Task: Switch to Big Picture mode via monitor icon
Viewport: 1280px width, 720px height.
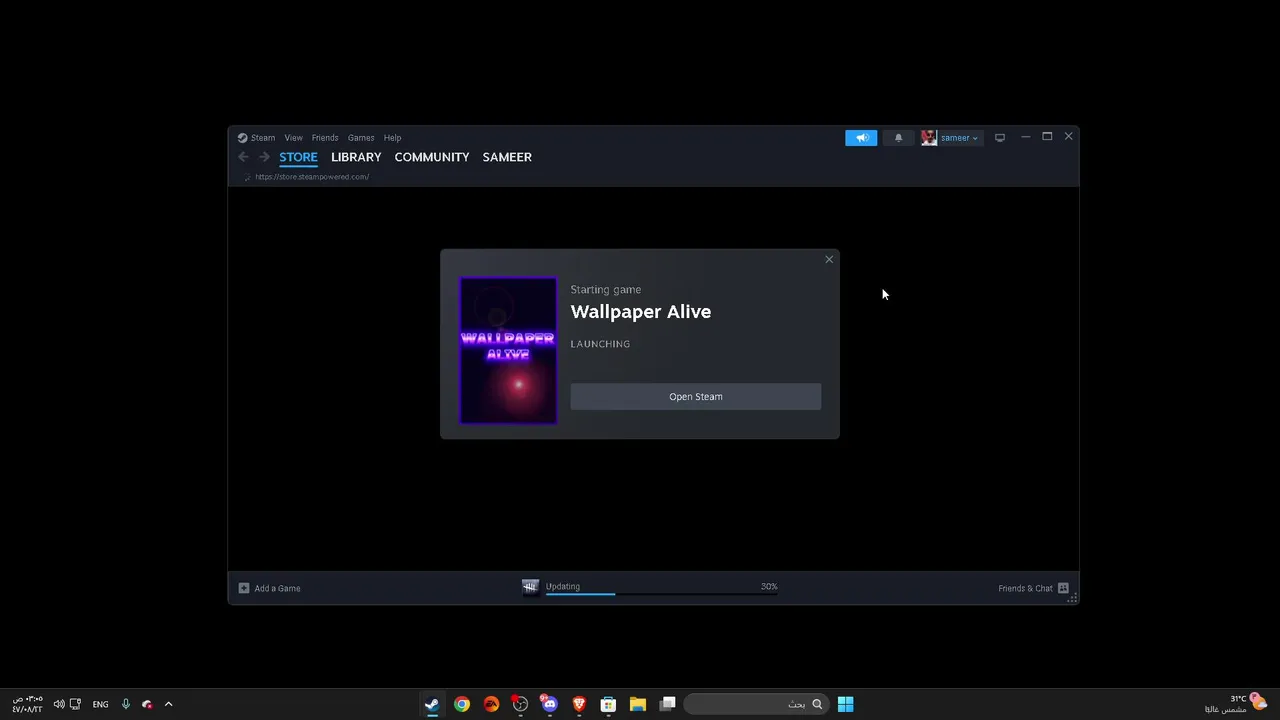Action: pyautogui.click(x=999, y=138)
